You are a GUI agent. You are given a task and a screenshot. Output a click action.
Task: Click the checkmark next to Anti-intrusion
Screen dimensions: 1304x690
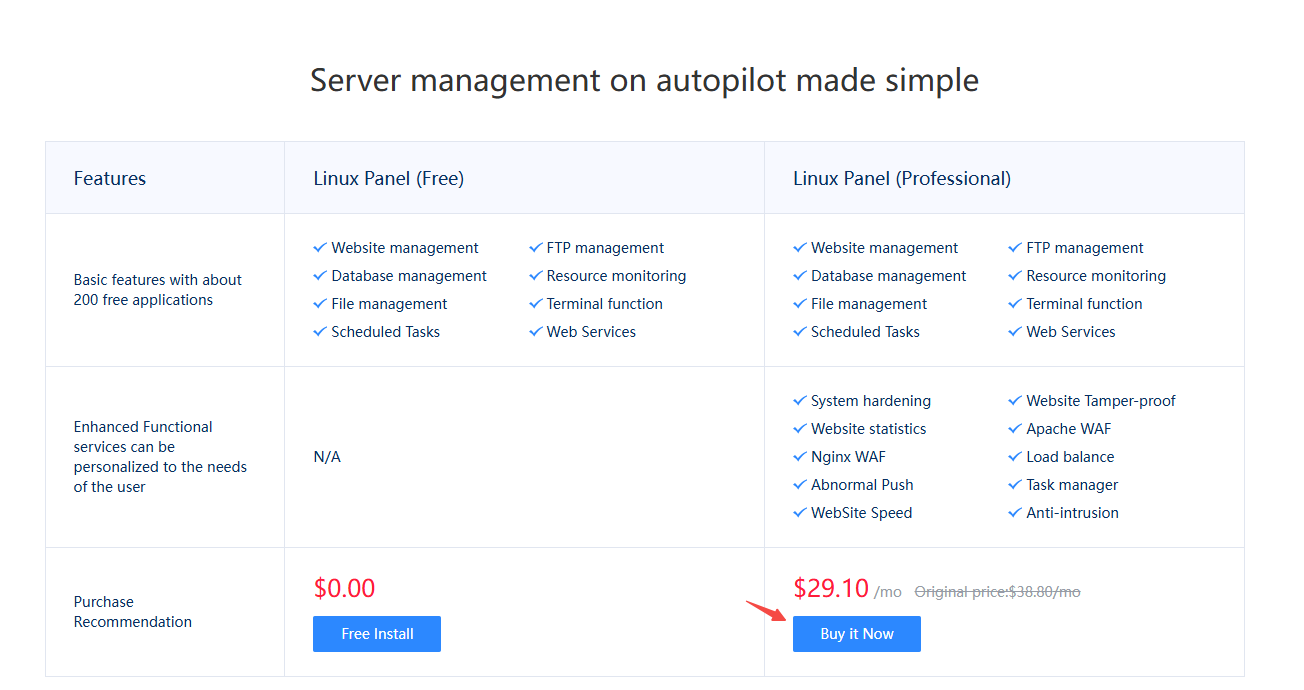pos(1015,513)
